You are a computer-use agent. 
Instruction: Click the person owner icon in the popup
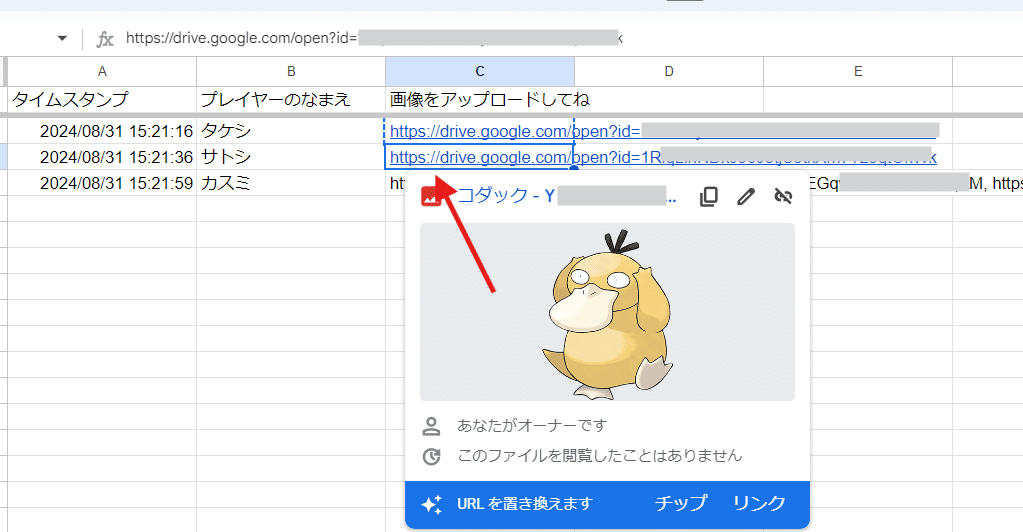tap(431, 426)
